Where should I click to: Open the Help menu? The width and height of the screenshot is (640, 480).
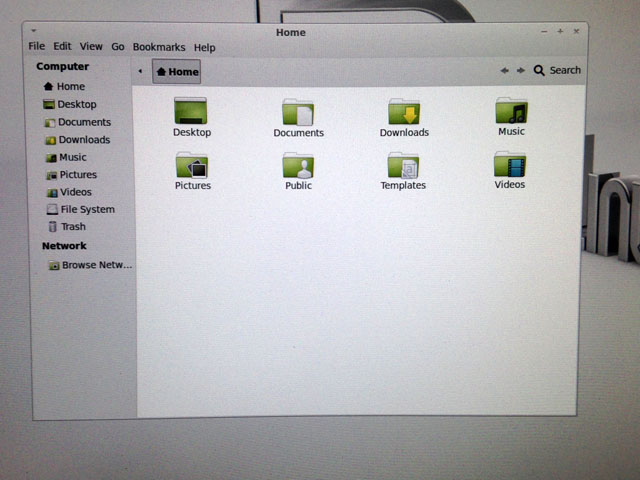click(204, 48)
